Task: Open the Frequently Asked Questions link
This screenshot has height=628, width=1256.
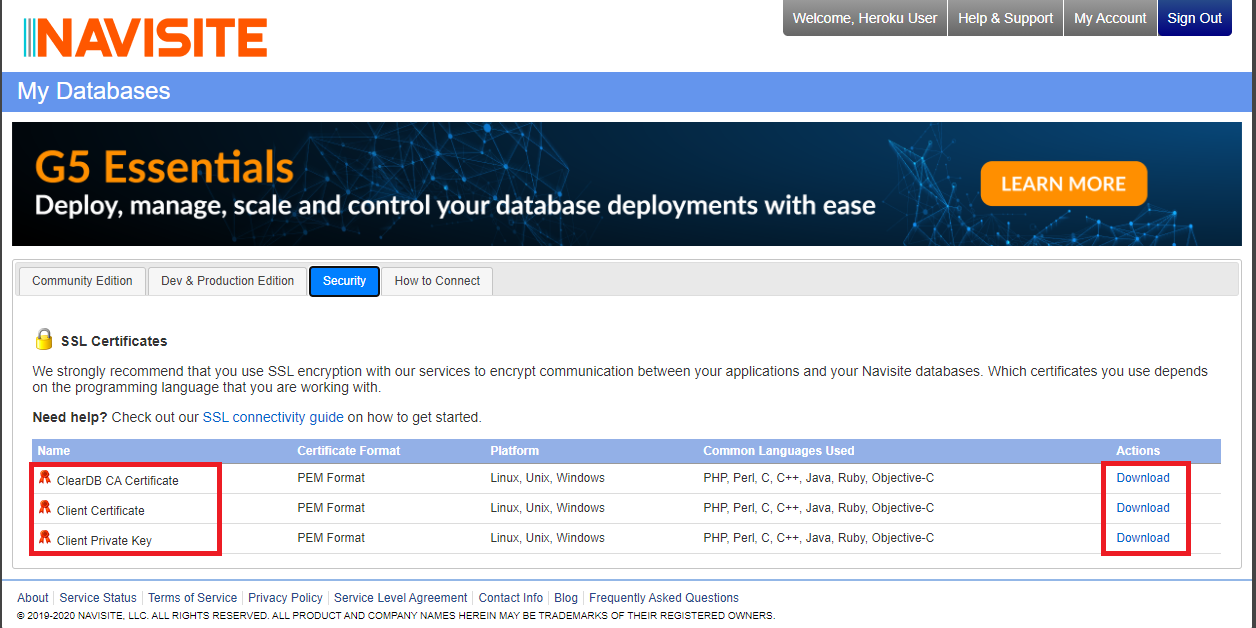Action: pos(664,598)
